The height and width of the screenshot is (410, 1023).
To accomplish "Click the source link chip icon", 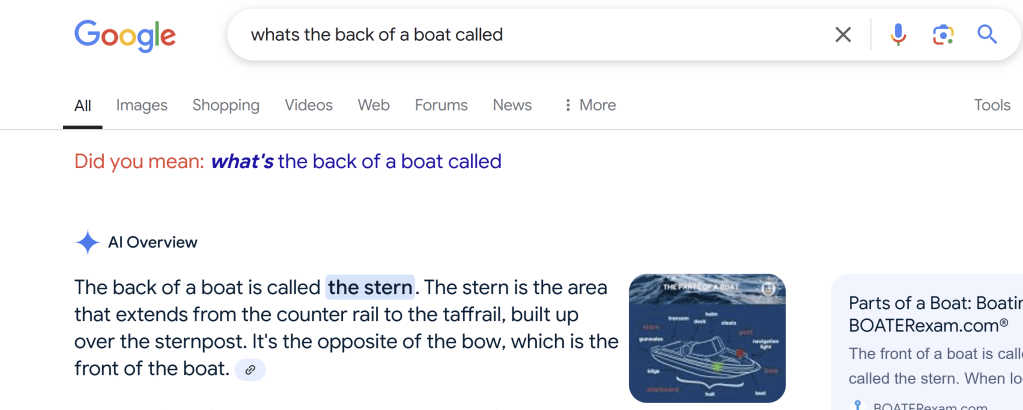I will pyautogui.click(x=250, y=369).
